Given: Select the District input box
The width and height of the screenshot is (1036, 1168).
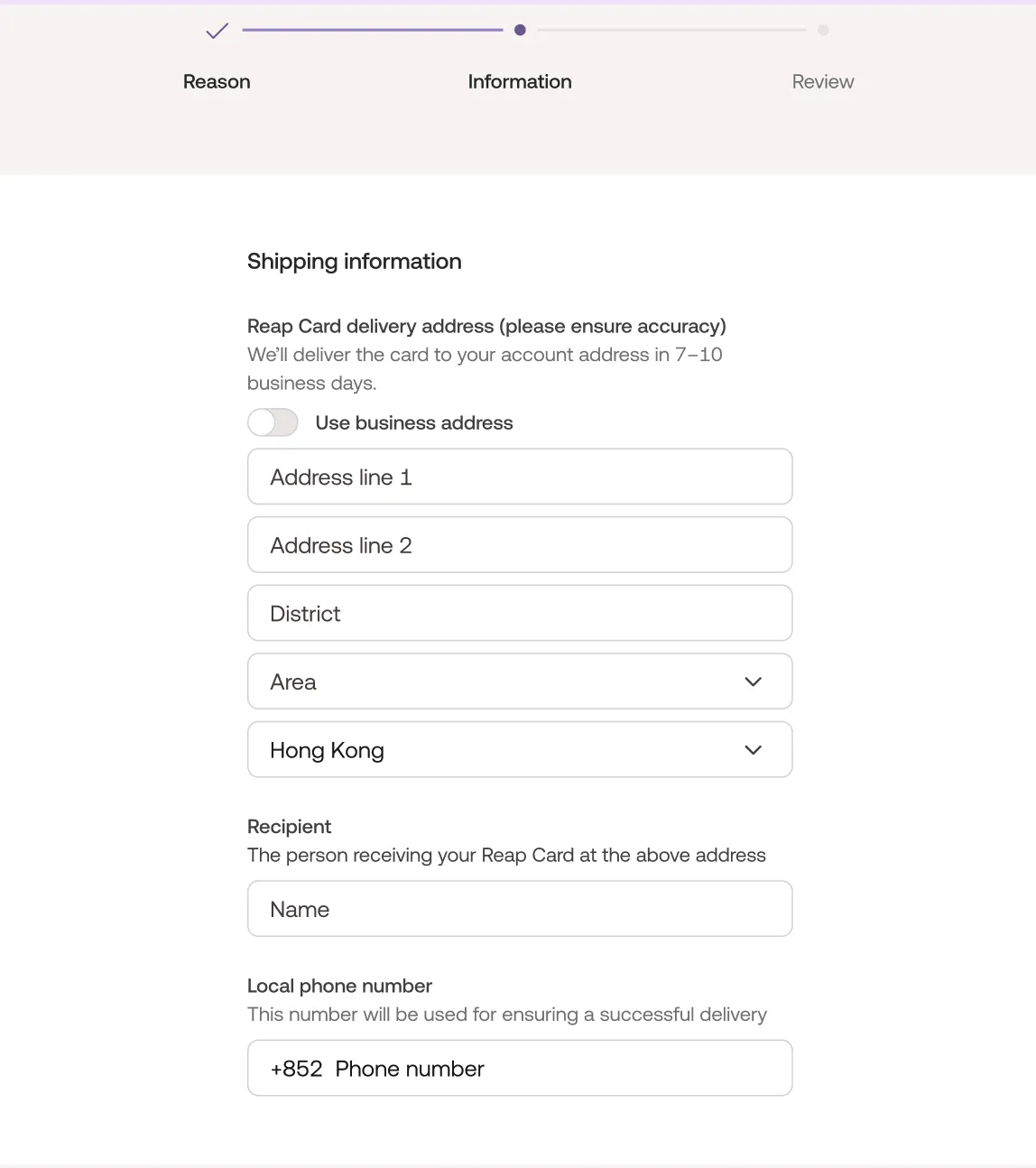Looking at the screenshot, I should [x=520, y=614].
